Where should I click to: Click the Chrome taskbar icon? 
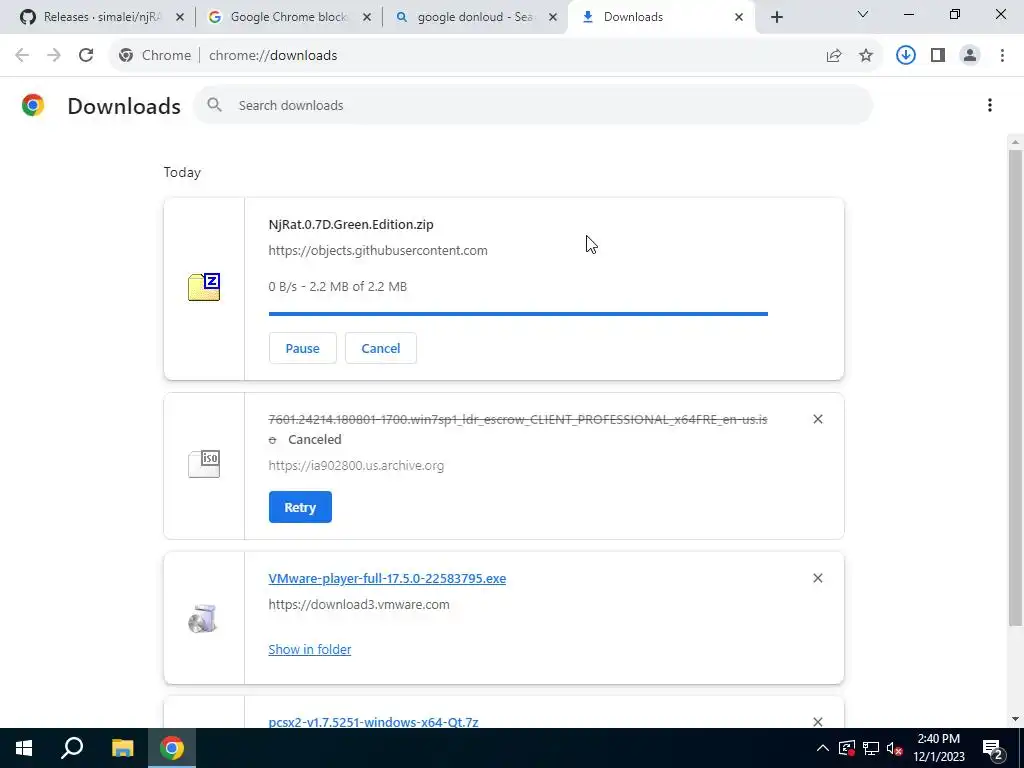click(172, 748)
